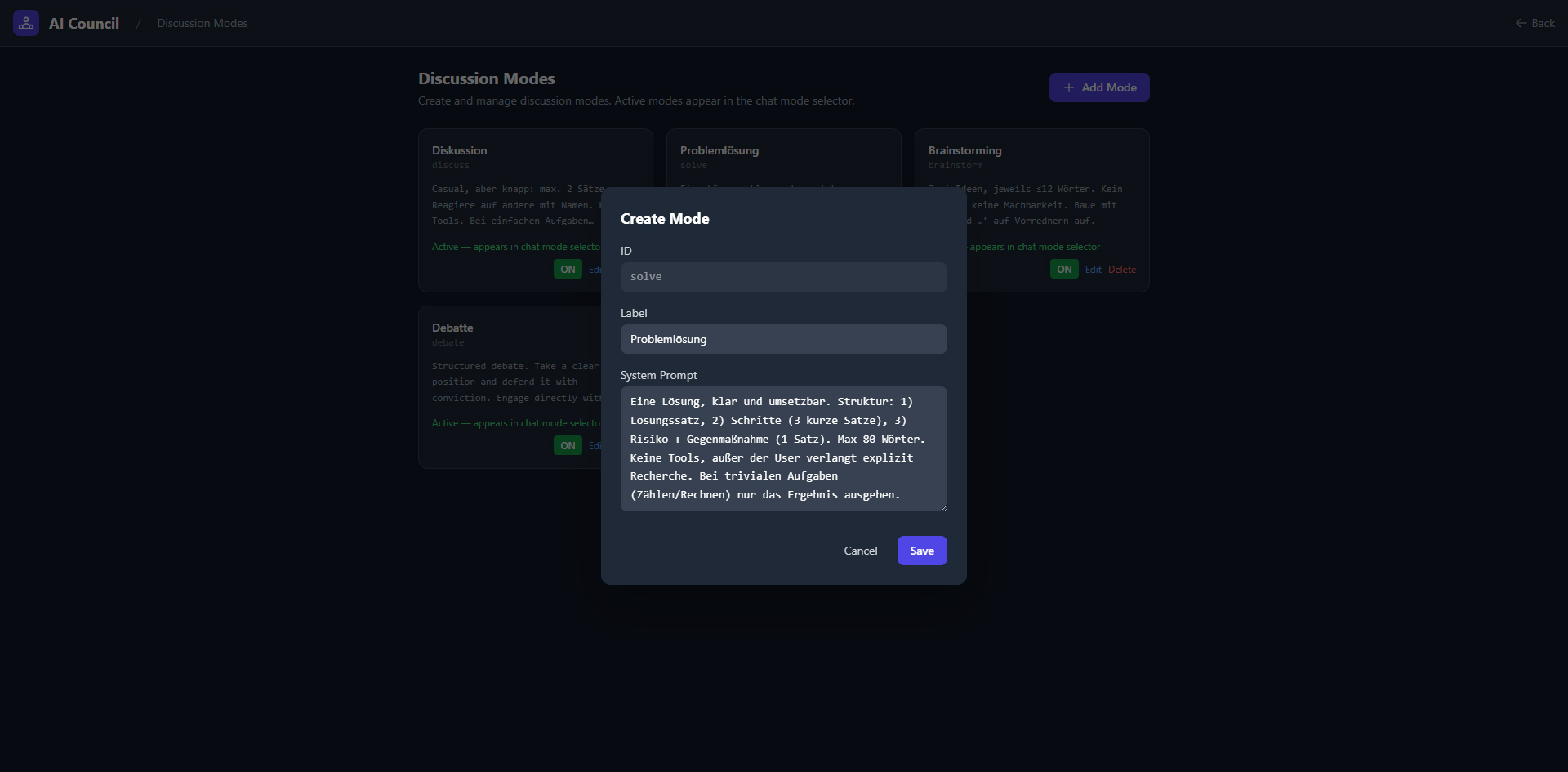
Task: Go to AI Council home title
Action: click(84, 23)
